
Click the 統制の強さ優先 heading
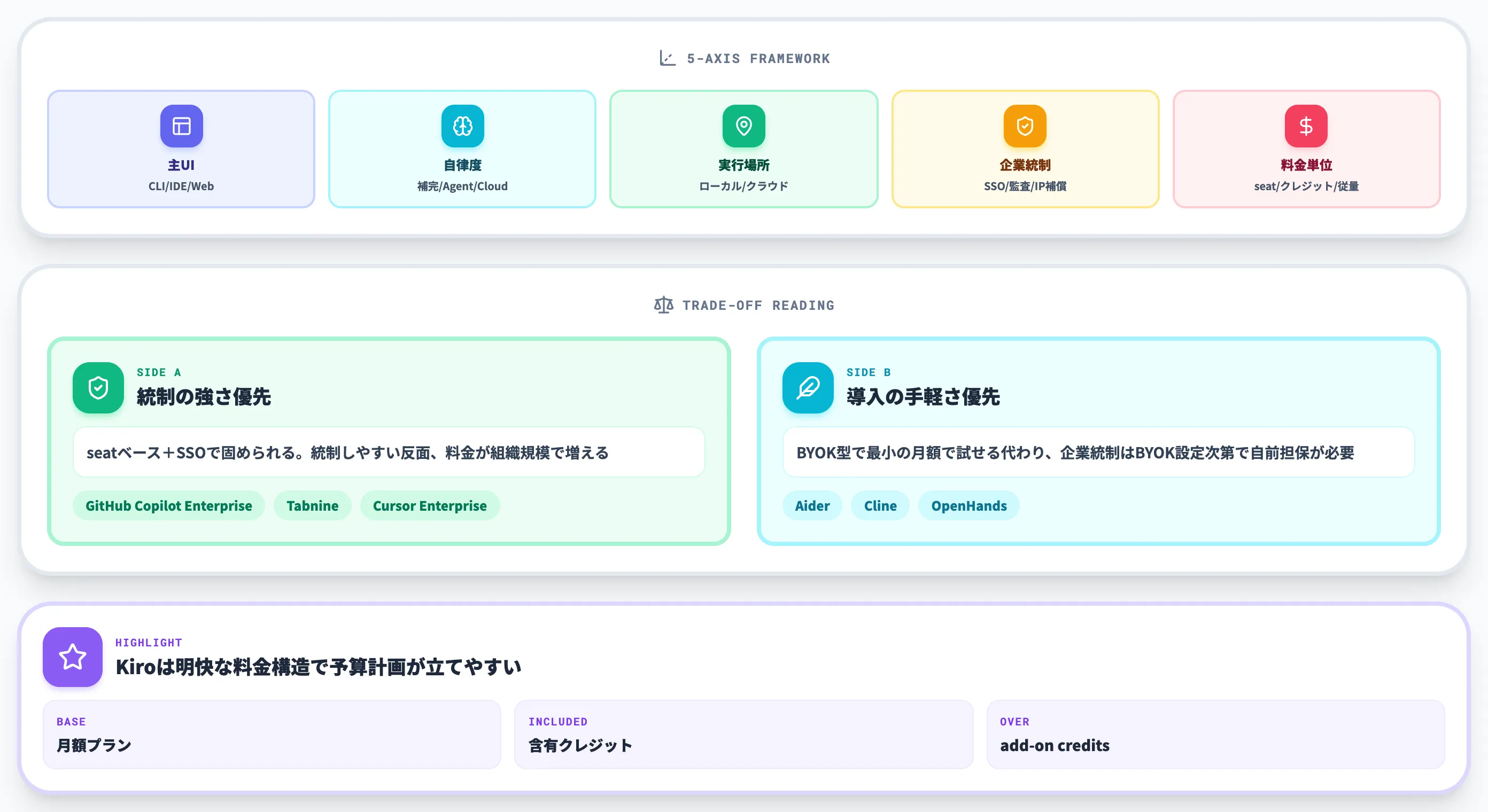203,397
